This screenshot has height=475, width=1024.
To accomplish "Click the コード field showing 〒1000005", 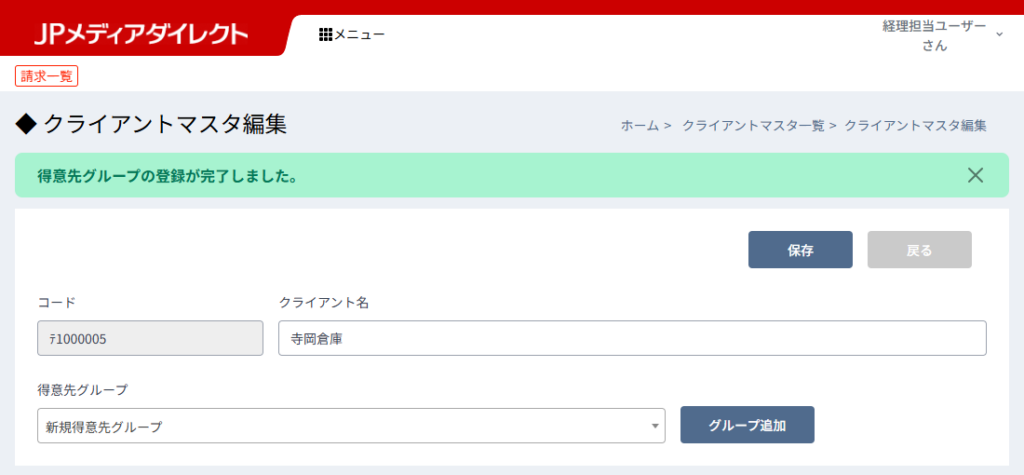I will [x=150, y=338].
